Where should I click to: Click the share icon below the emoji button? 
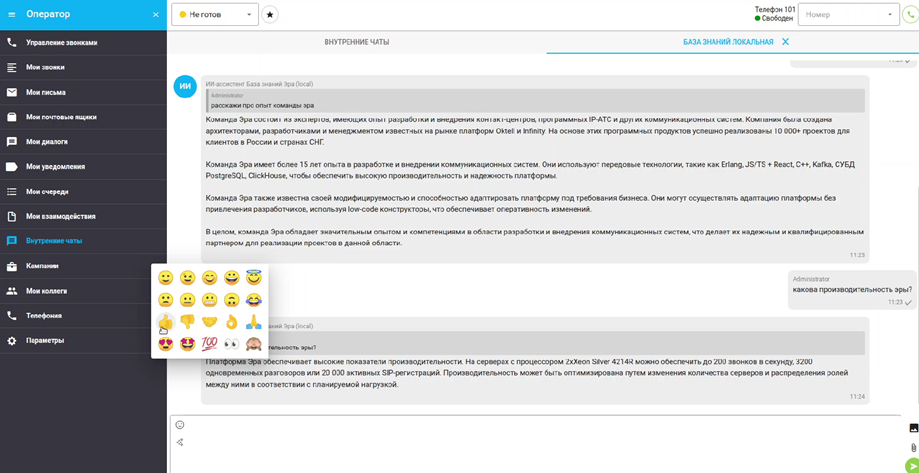(x=180, y=443)
